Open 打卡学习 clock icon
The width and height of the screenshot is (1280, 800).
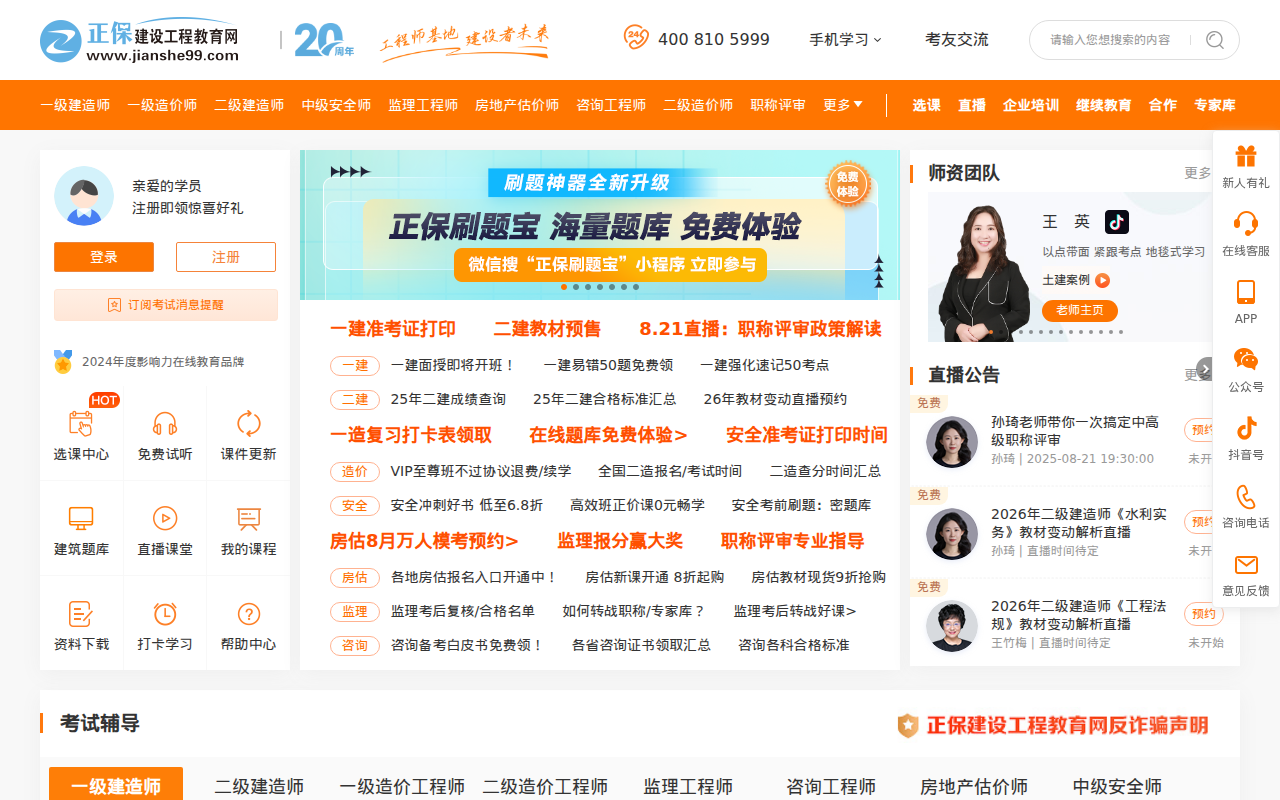(x=165, y=613)
